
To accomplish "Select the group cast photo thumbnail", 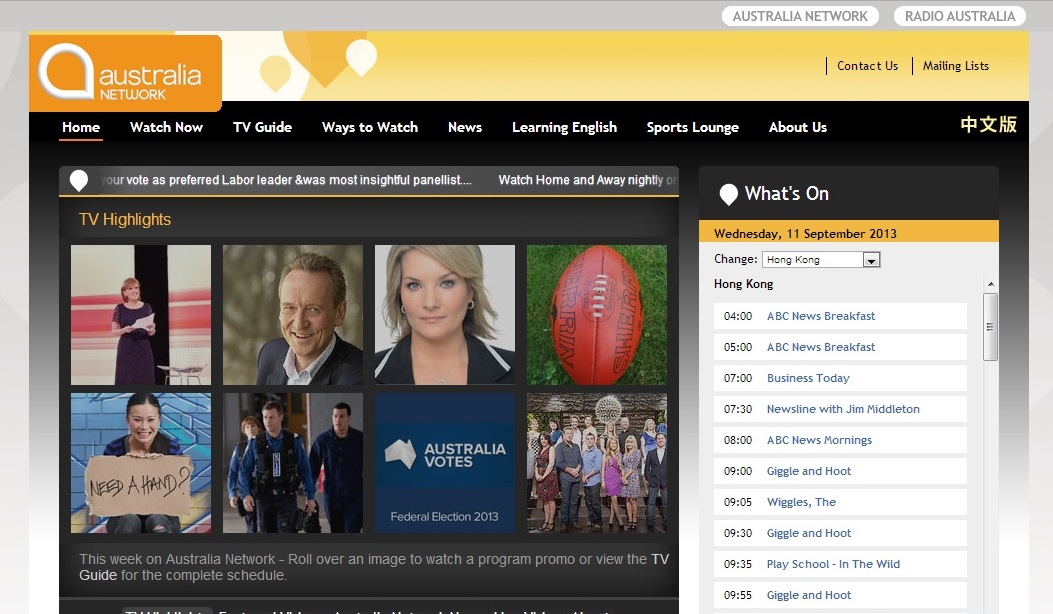I will 597,464.
